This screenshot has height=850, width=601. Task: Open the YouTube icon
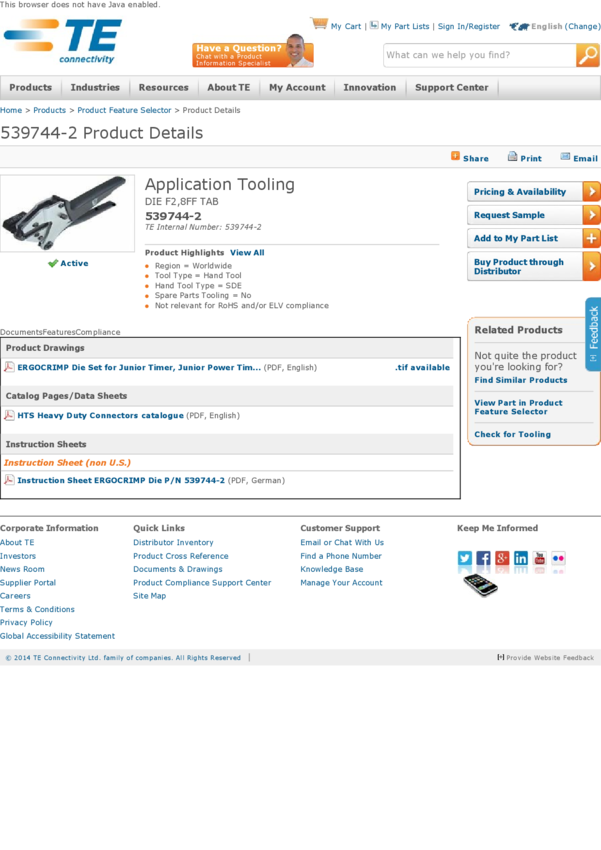[x=540, y=558]
